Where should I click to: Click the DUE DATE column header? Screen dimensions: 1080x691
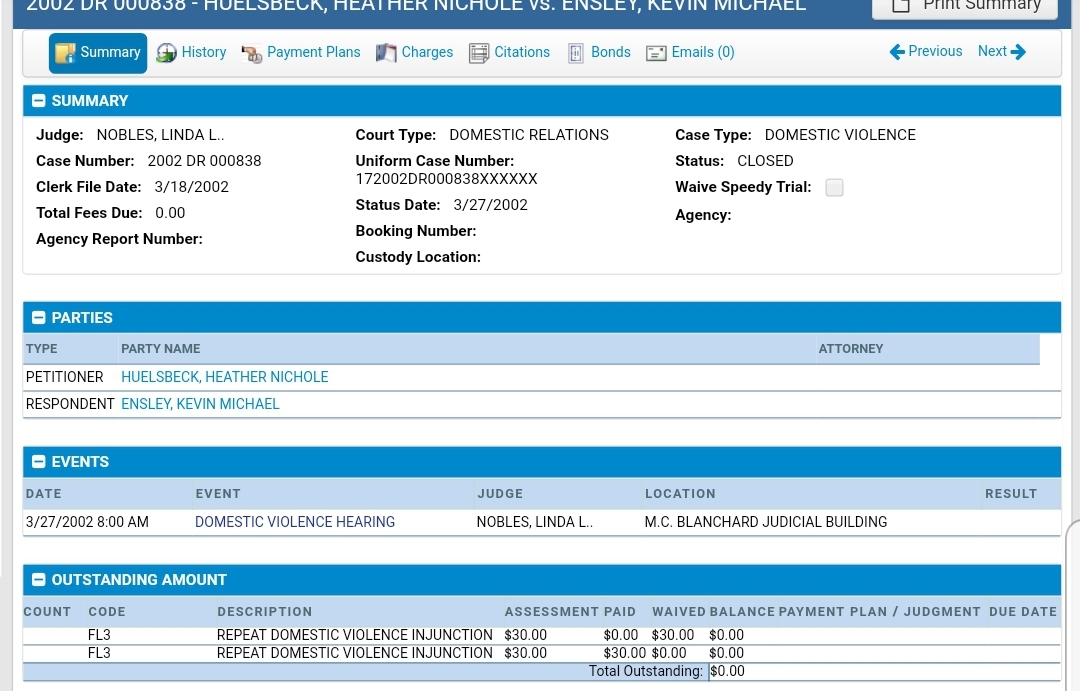click(1023, 611)
